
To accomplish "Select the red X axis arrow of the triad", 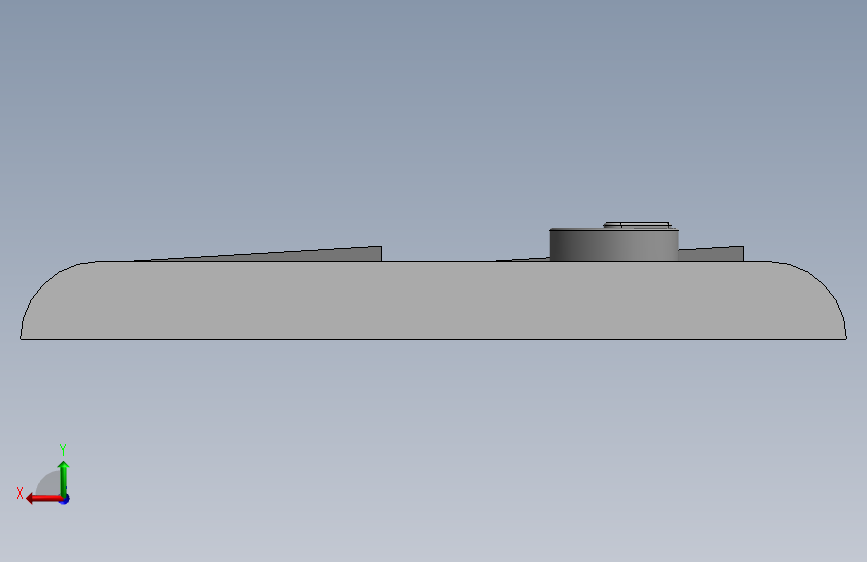I will pyautogui.click(x=44, y=499).
